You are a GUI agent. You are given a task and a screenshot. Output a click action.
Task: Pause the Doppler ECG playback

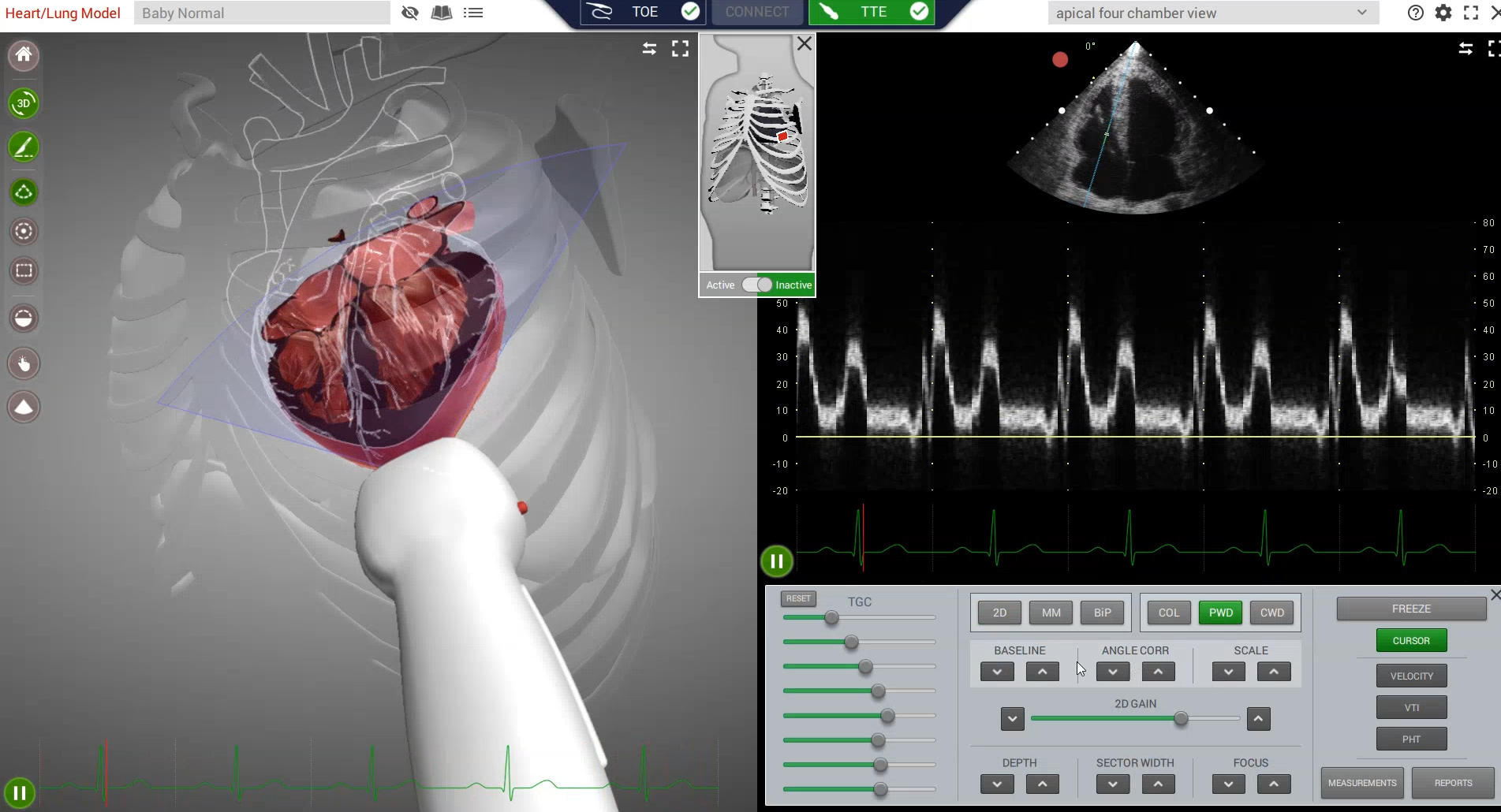[x=777, y=561]
